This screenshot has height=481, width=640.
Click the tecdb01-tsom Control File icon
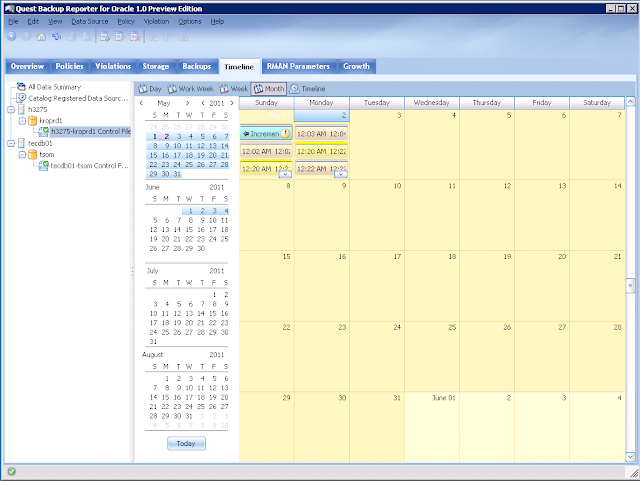click(43, 165)
